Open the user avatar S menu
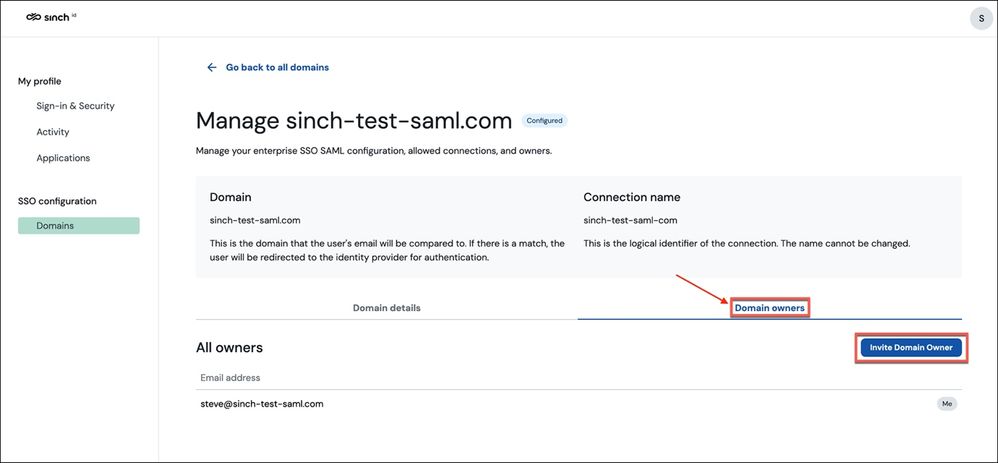This screenshot has height=463, width=998. tap(981, 18)
